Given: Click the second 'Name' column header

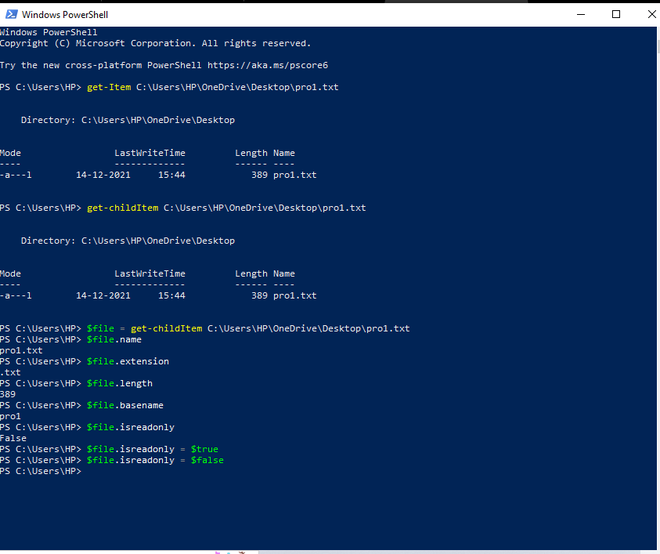Looking at the screenshot, I should tap(284, 274).
